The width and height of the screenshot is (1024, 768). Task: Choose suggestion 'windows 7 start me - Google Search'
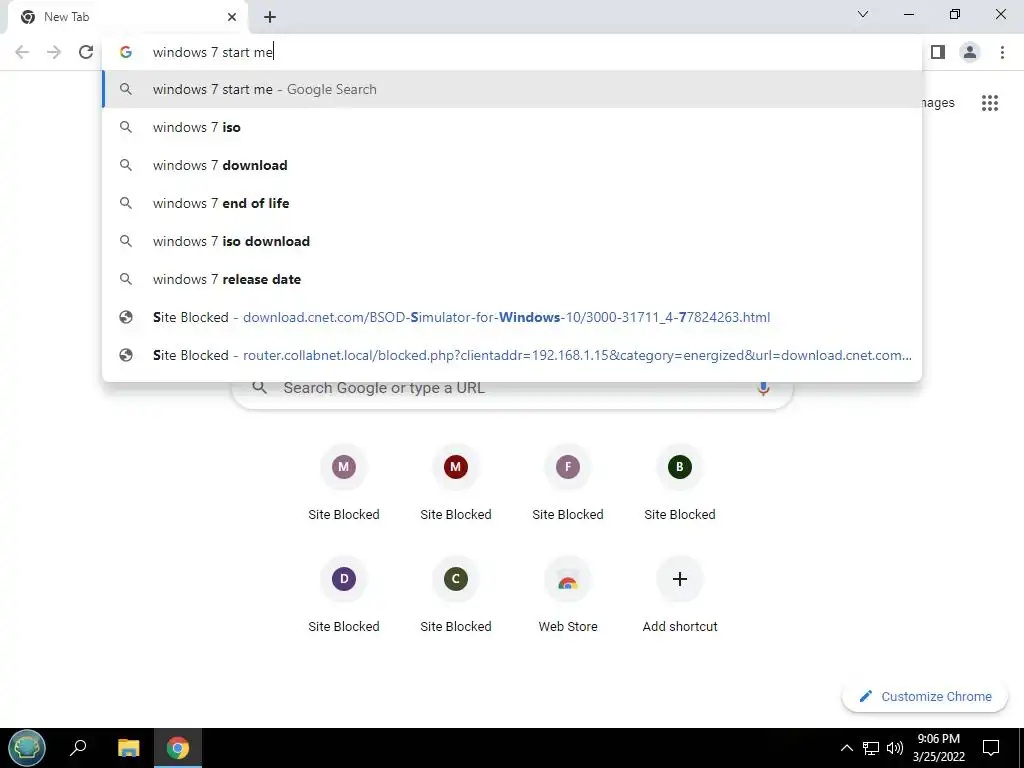513,89
